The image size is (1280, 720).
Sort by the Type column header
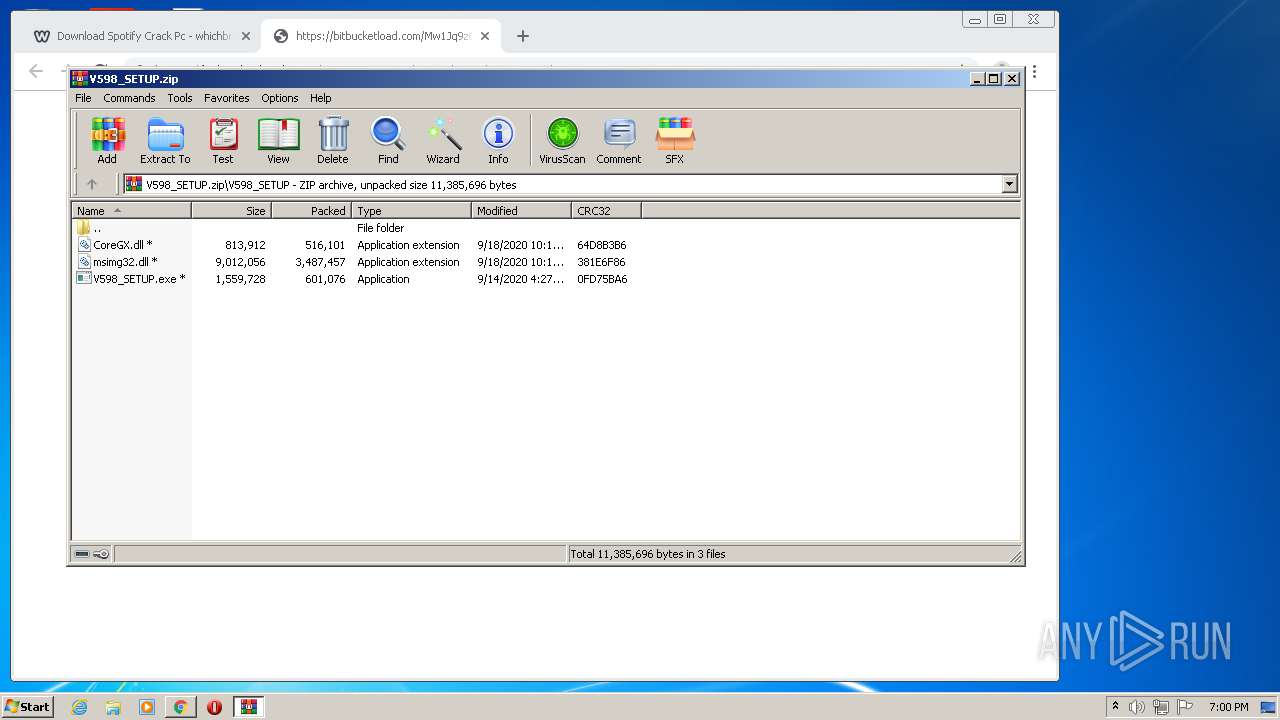pos(411,211)
